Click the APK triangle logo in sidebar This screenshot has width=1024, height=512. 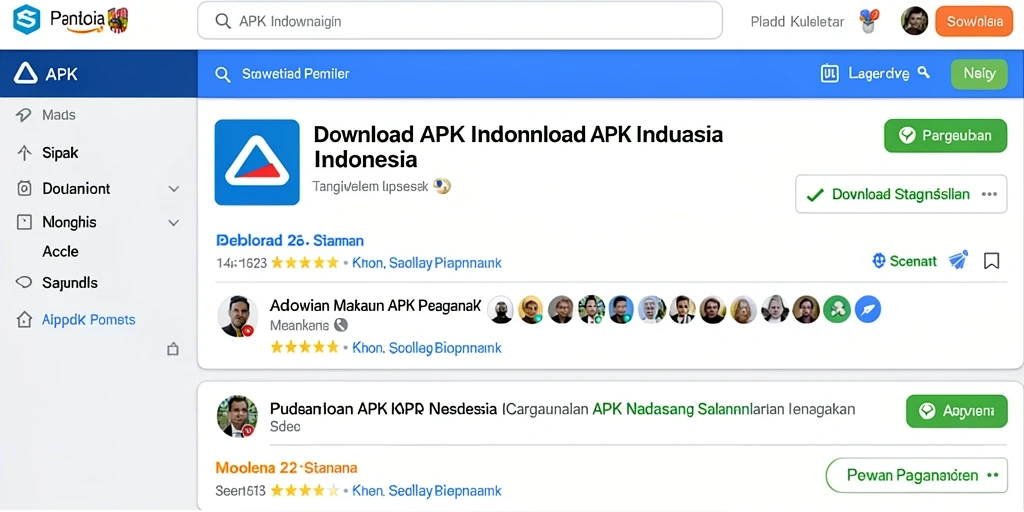pos(25,74)
